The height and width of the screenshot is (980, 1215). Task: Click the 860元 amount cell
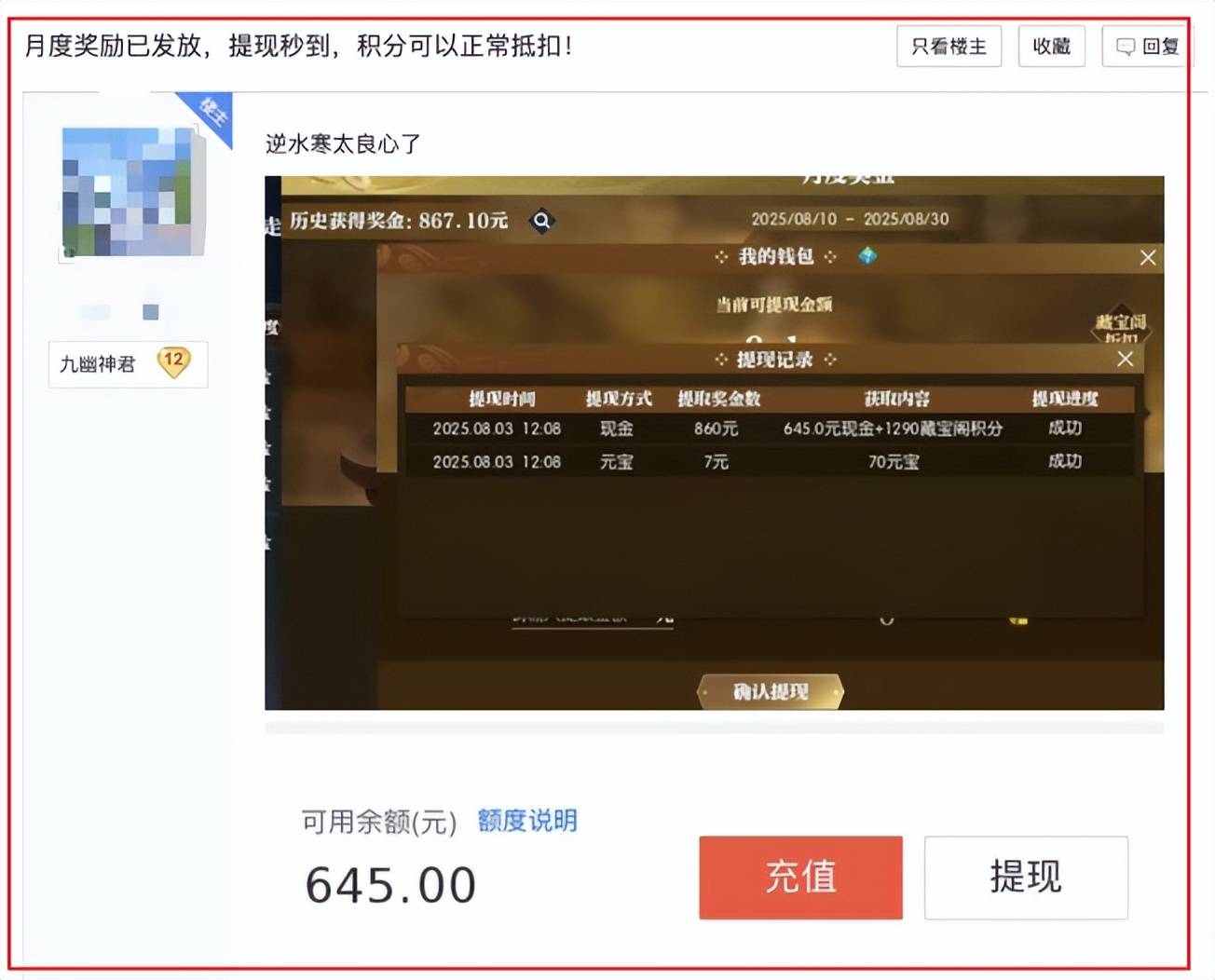point(716,429)
